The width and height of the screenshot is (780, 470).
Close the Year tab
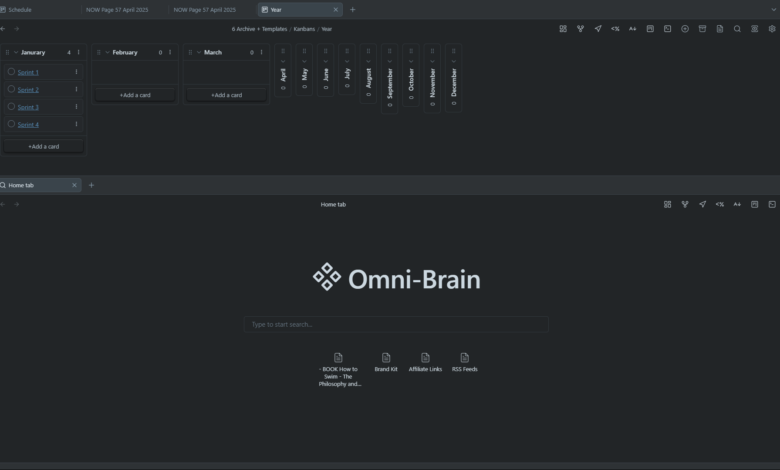coord(336,9)
